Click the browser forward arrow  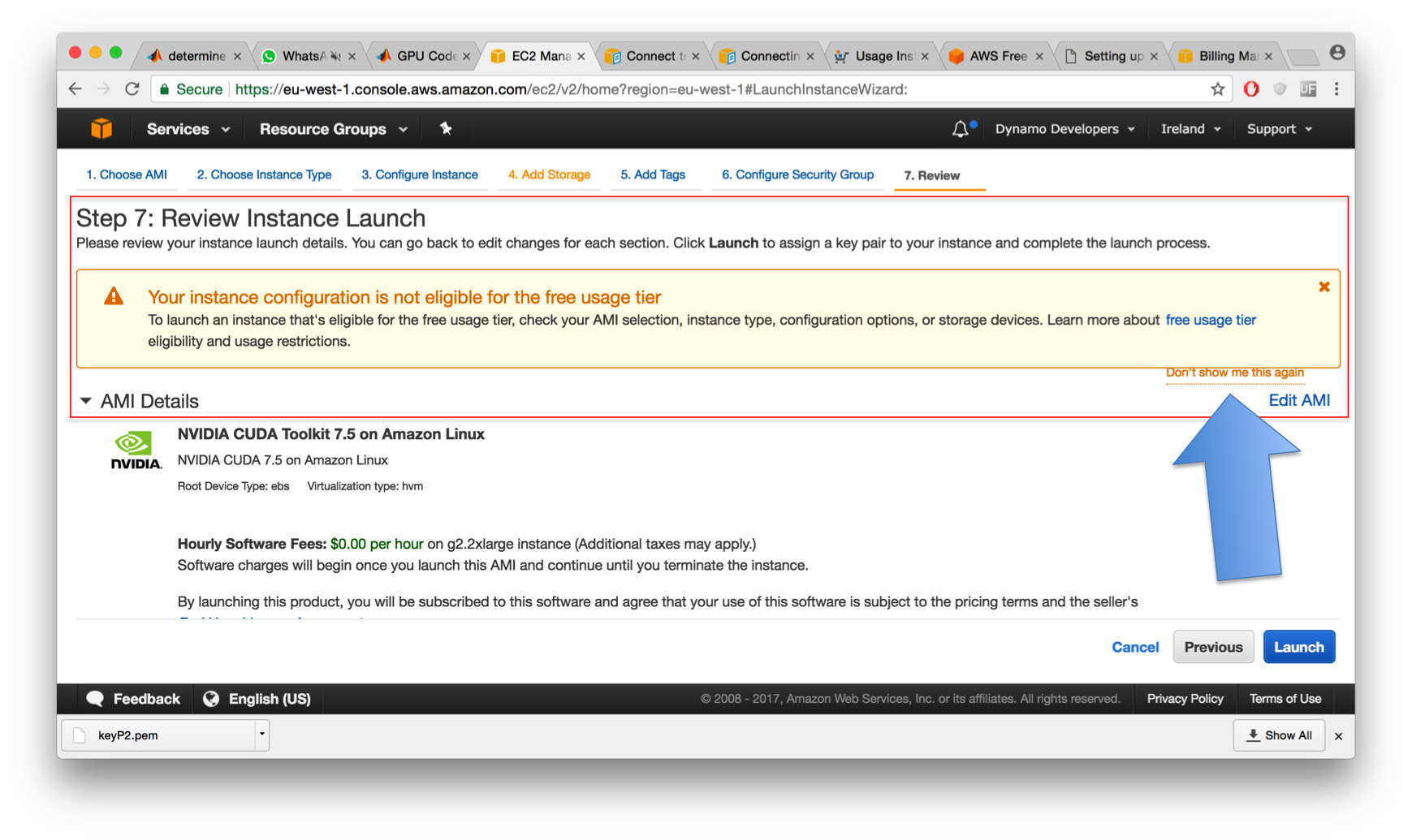click(104, 89)
